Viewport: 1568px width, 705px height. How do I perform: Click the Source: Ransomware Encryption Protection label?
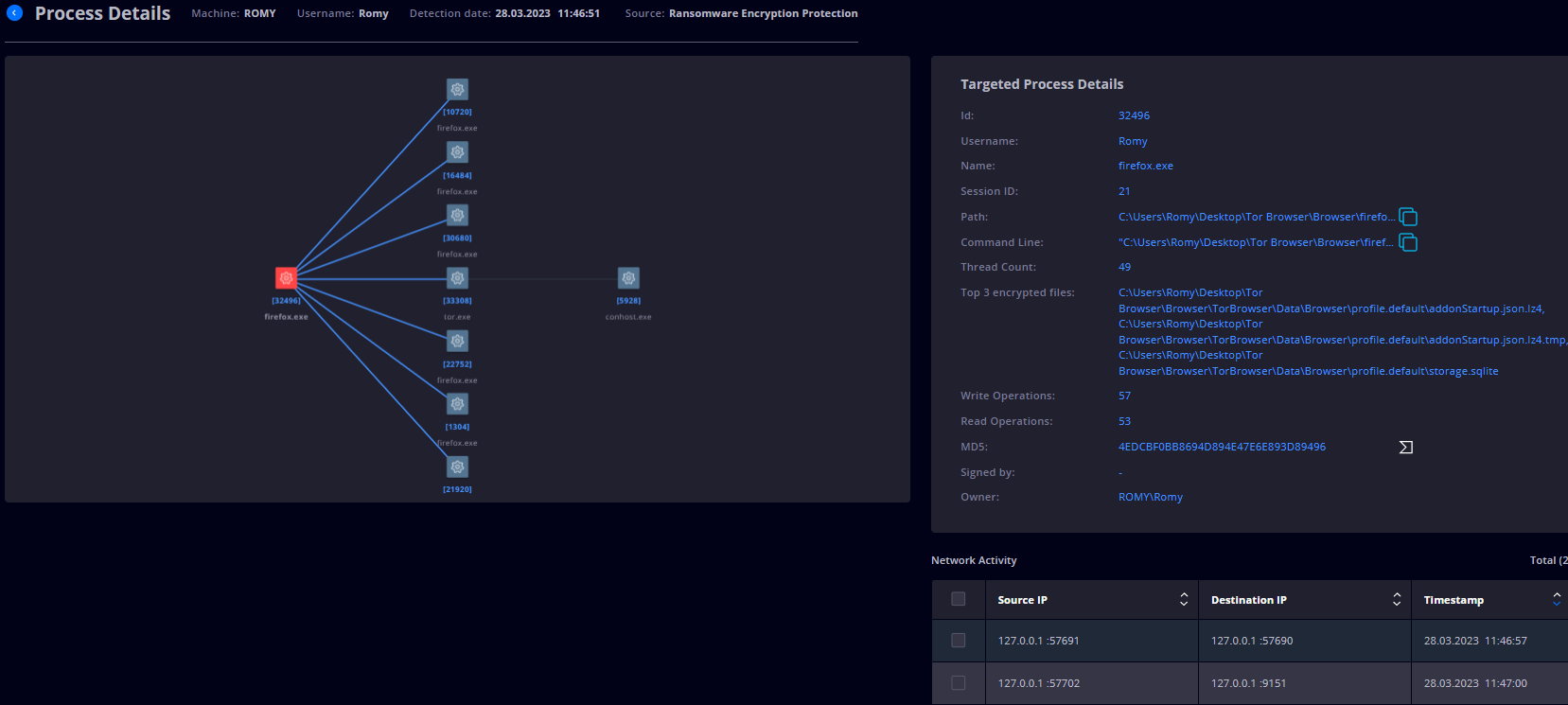pos(741,13)
